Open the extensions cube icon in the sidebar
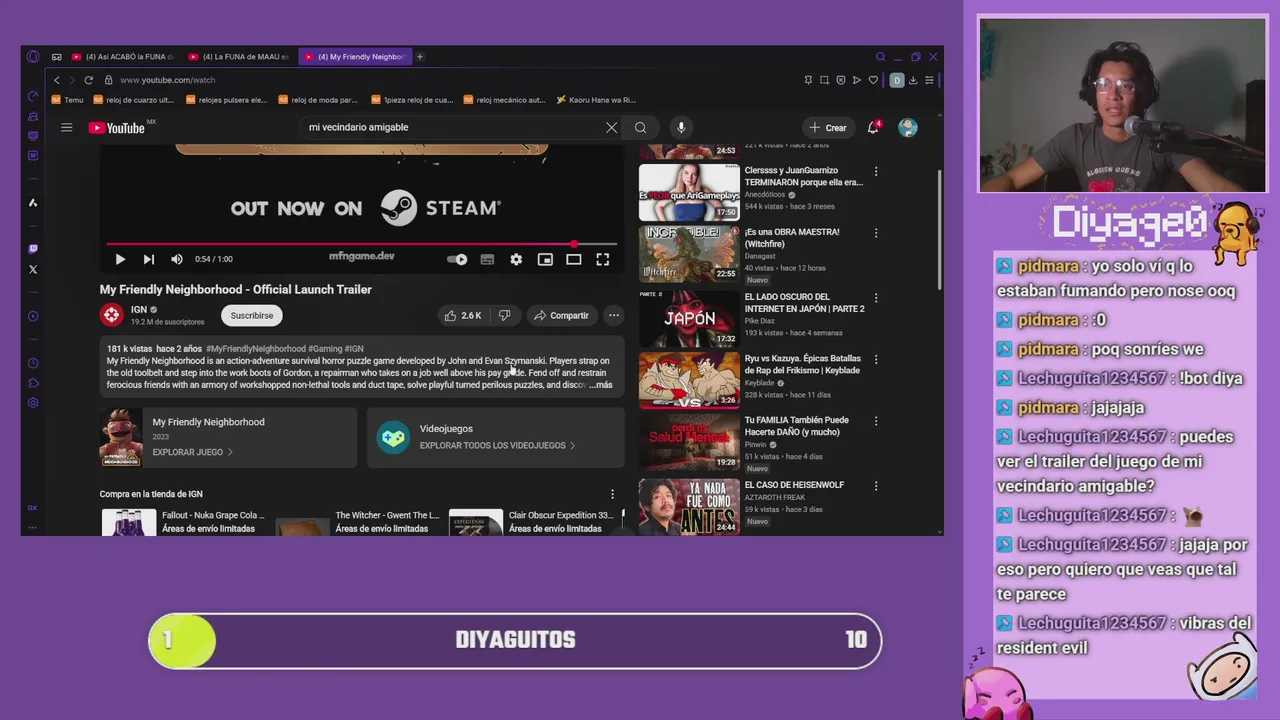The width and height of the screenshot is (1280, 720). (x=33, y=383)
